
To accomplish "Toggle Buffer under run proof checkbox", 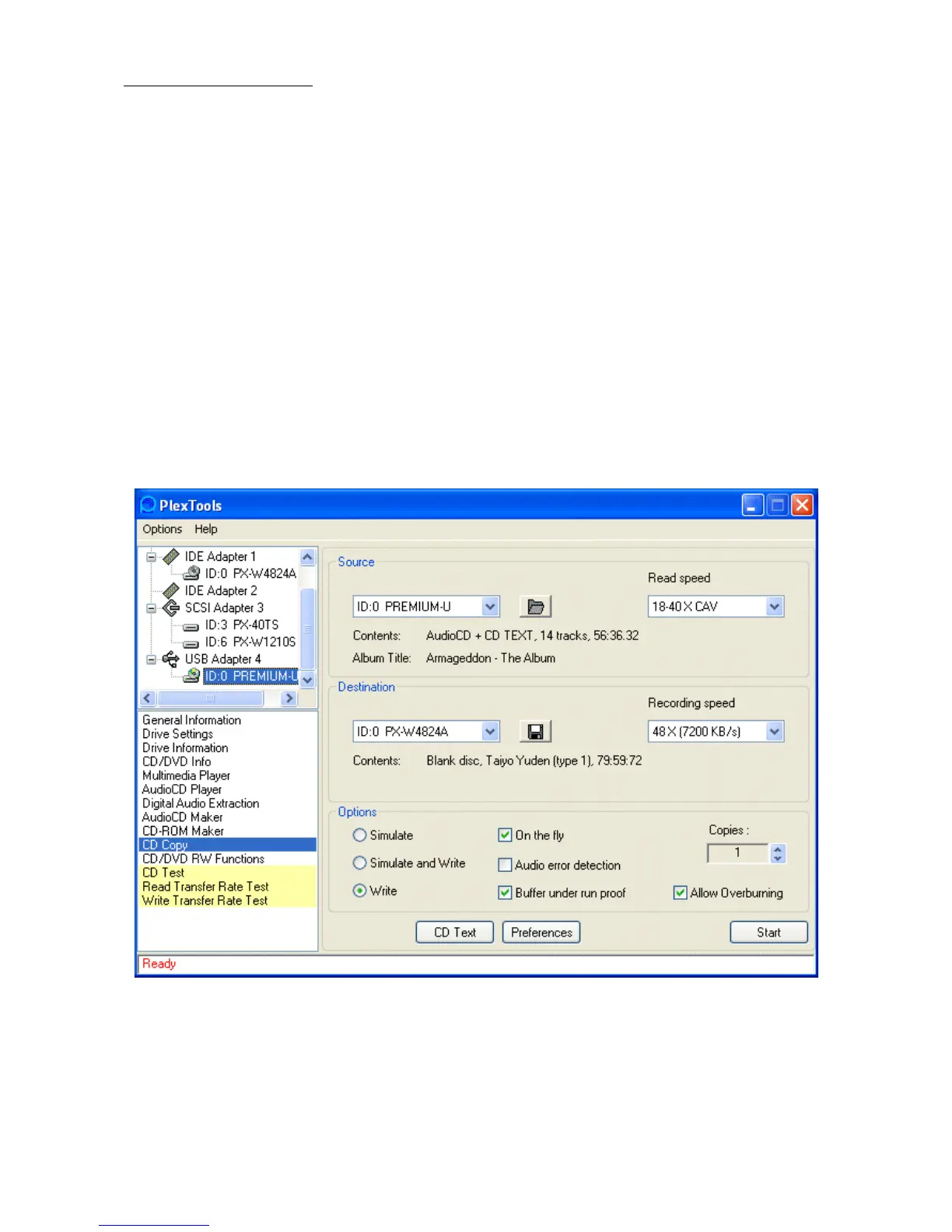I will (x=505, y=893).
